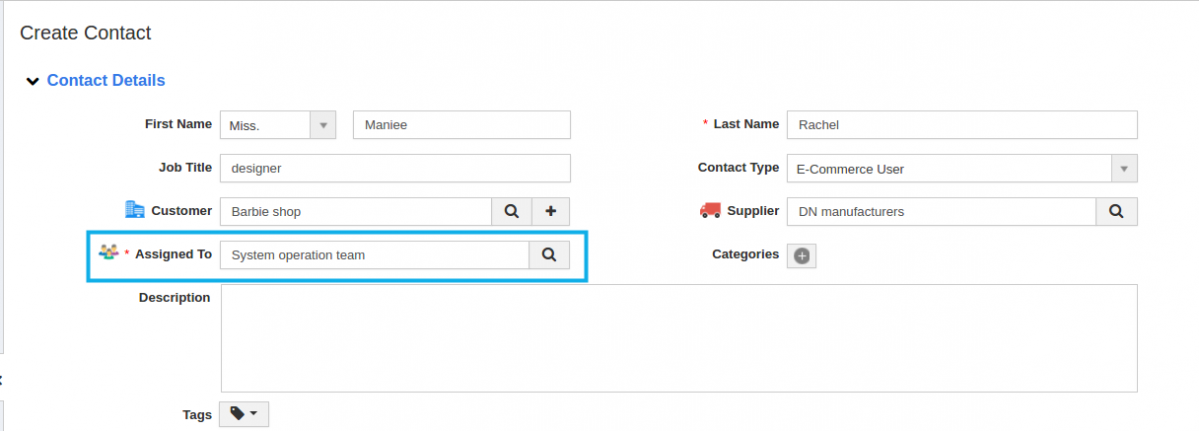Click the Supplier search magnifier icon

tap(1116, 212)
